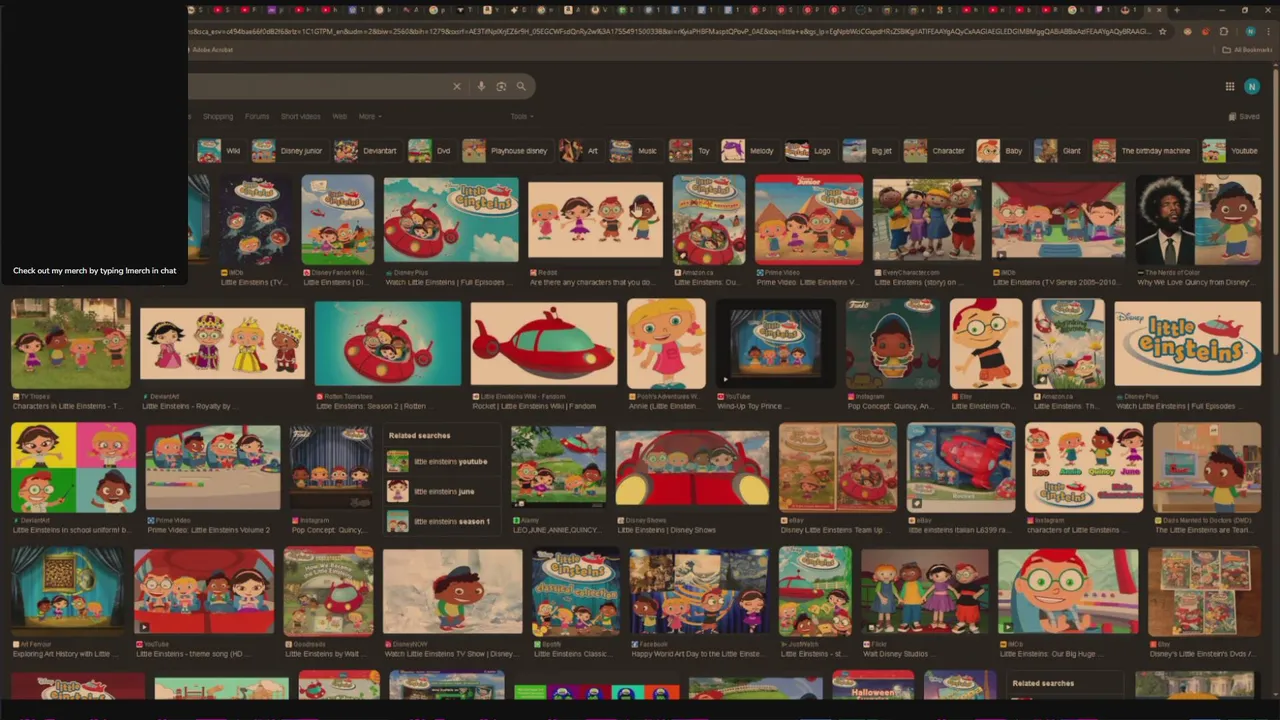This screenshot has width=1280, height=720.
Task: Filter images by Logo chip
Action: pyautogui.click(x=809, y=151)
